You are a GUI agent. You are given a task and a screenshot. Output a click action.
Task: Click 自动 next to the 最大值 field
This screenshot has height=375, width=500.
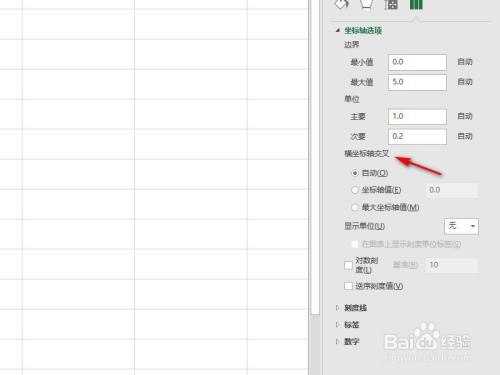pyautogui.click(x=465, y=82)
